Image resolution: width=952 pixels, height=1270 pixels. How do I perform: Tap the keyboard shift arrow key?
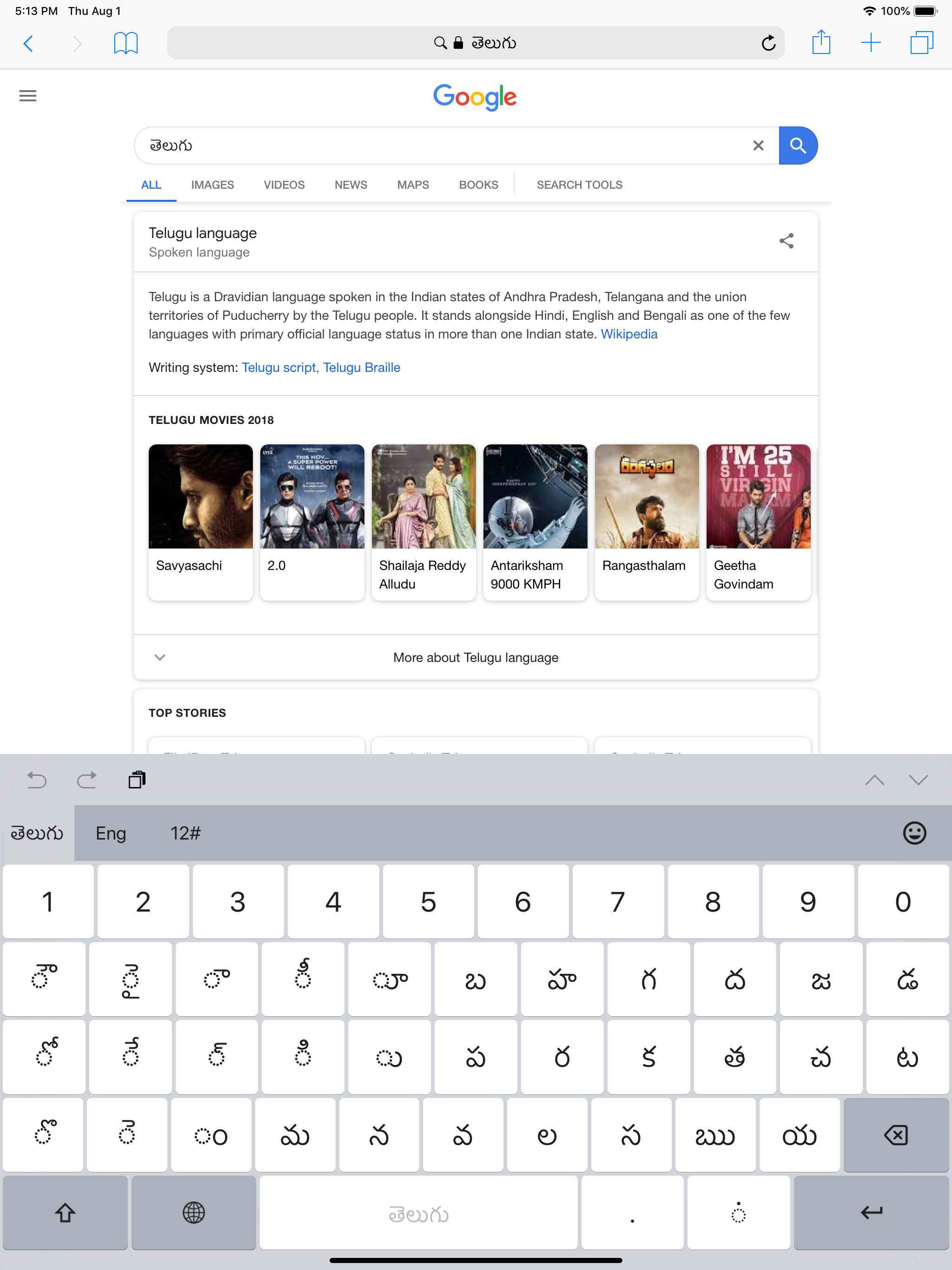65,1212
